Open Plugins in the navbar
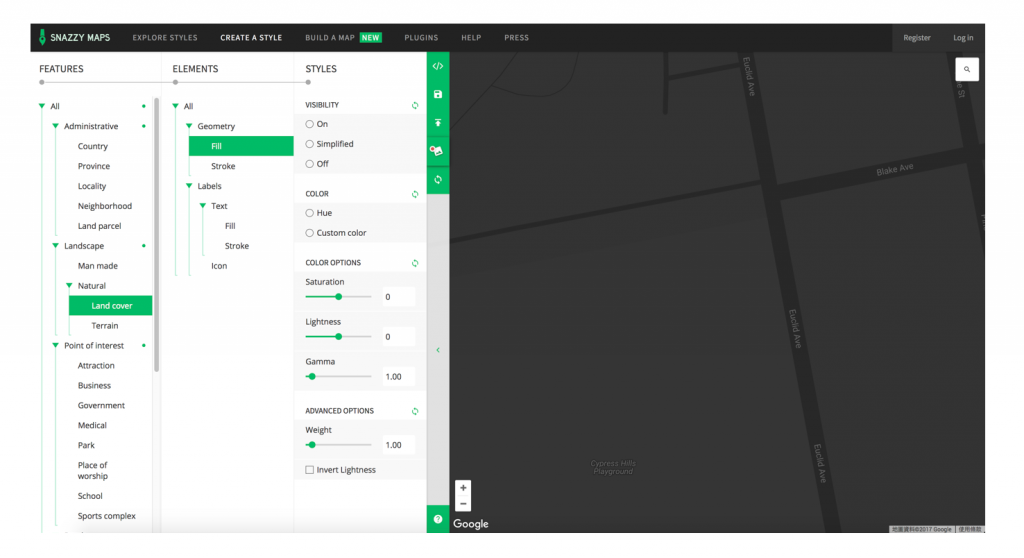 pos(421,38)
